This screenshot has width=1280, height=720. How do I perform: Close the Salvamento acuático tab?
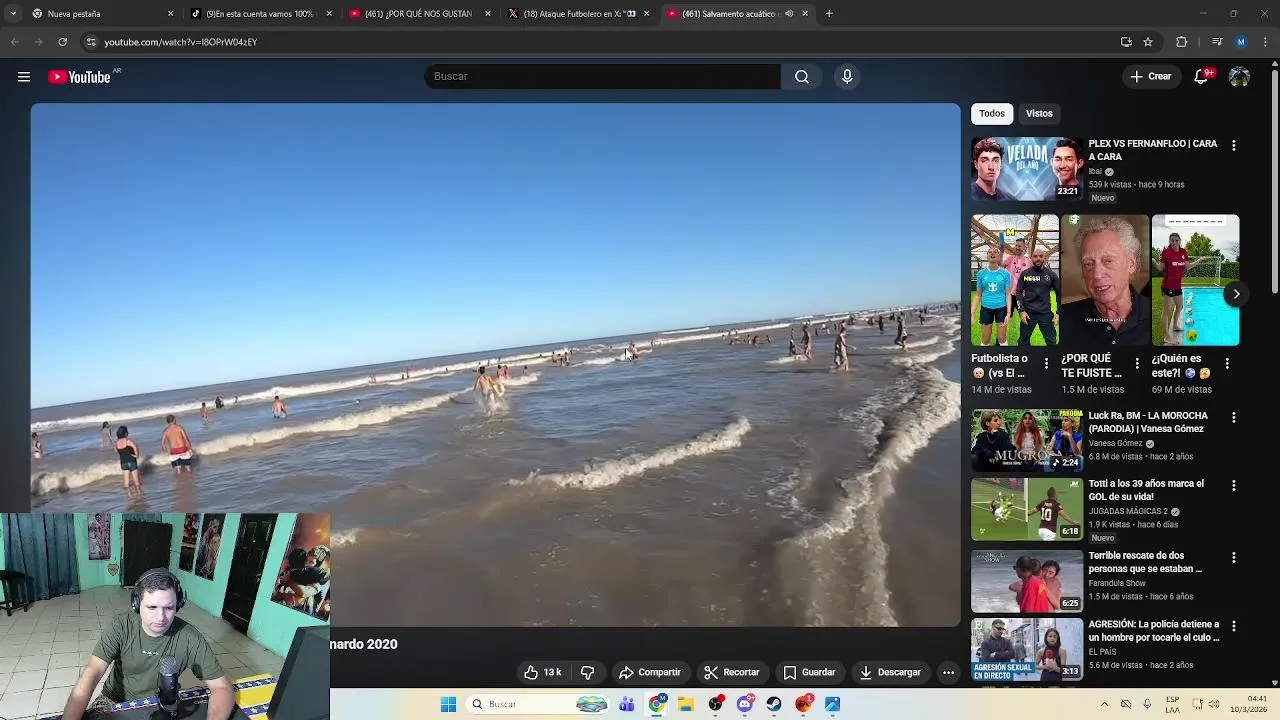tap(805, 14)
